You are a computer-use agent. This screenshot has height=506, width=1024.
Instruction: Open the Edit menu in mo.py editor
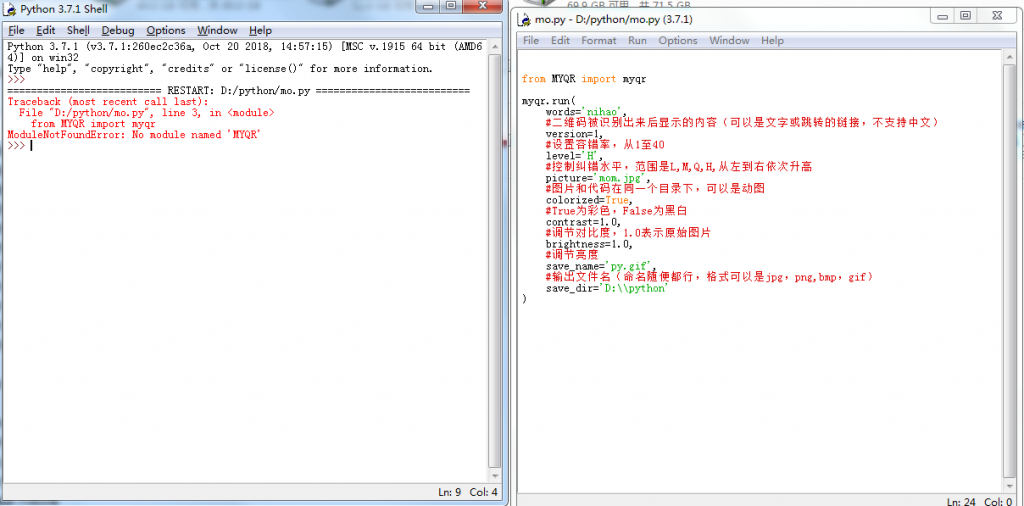coord(560,41)
